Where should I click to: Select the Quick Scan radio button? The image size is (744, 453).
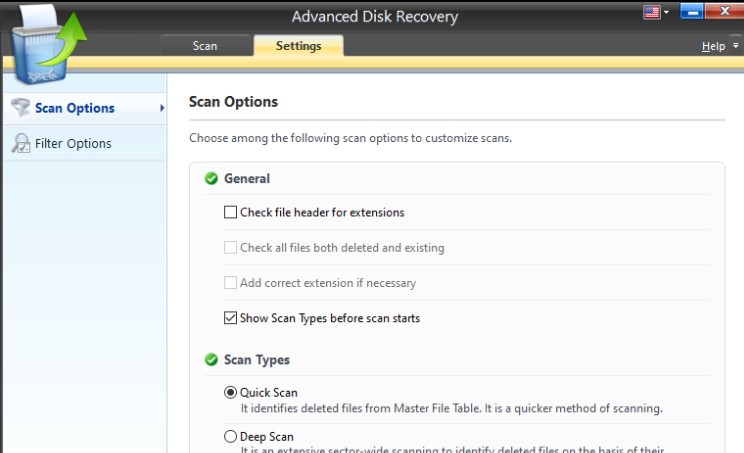click(230, 392)
